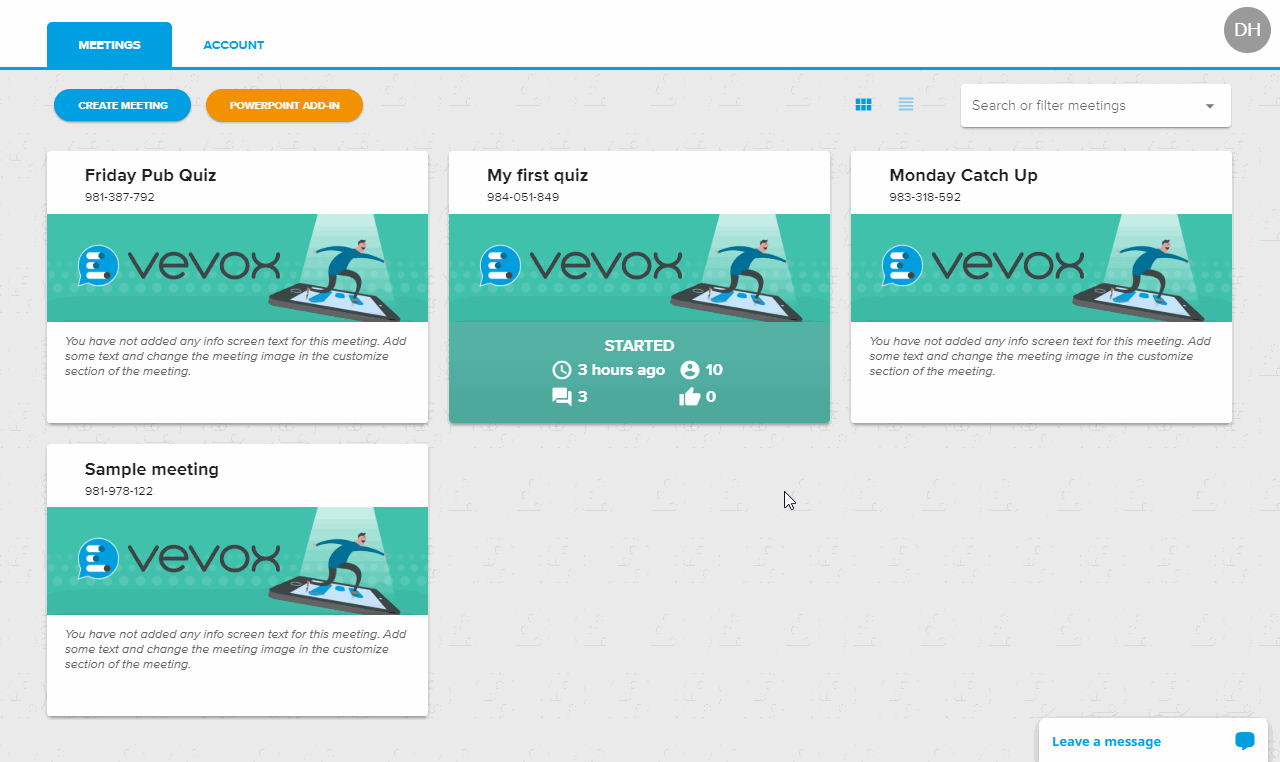The height and width of the screenshot is (762, 1280).
Task: Click the thumbs-up icon next to 0
Action: coord(689,397)
